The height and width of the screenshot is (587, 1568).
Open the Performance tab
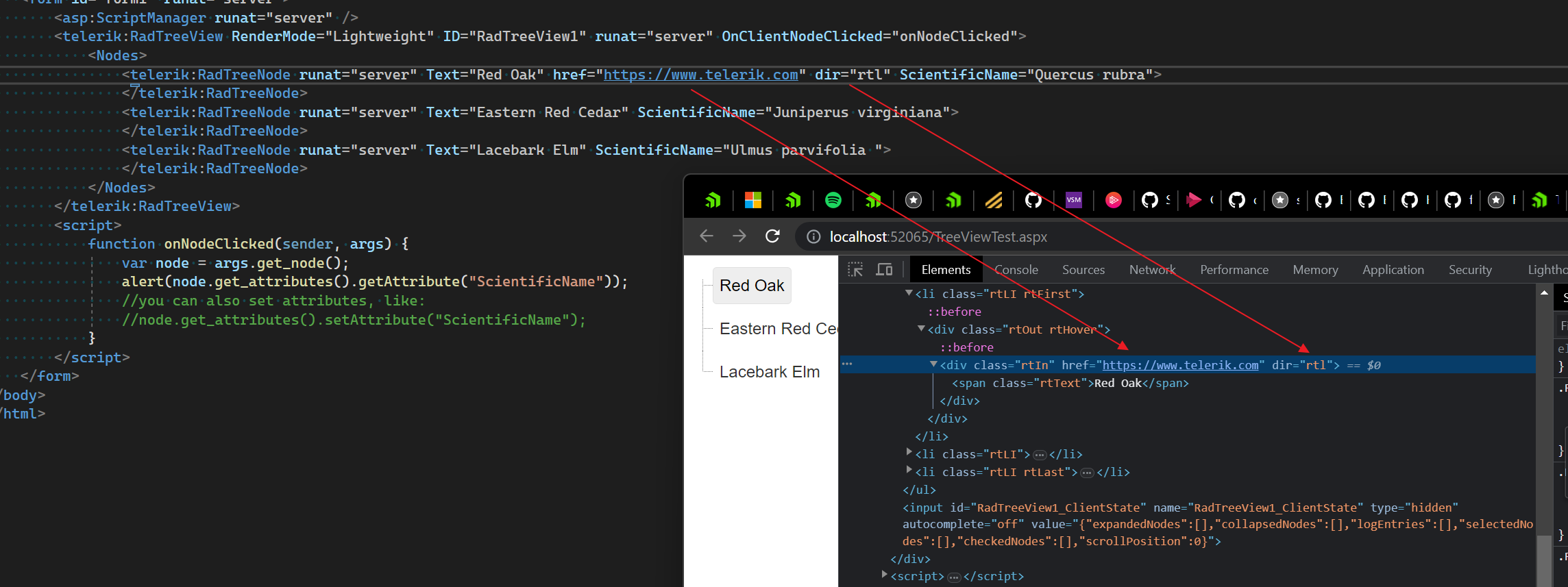click(1234, 270)
